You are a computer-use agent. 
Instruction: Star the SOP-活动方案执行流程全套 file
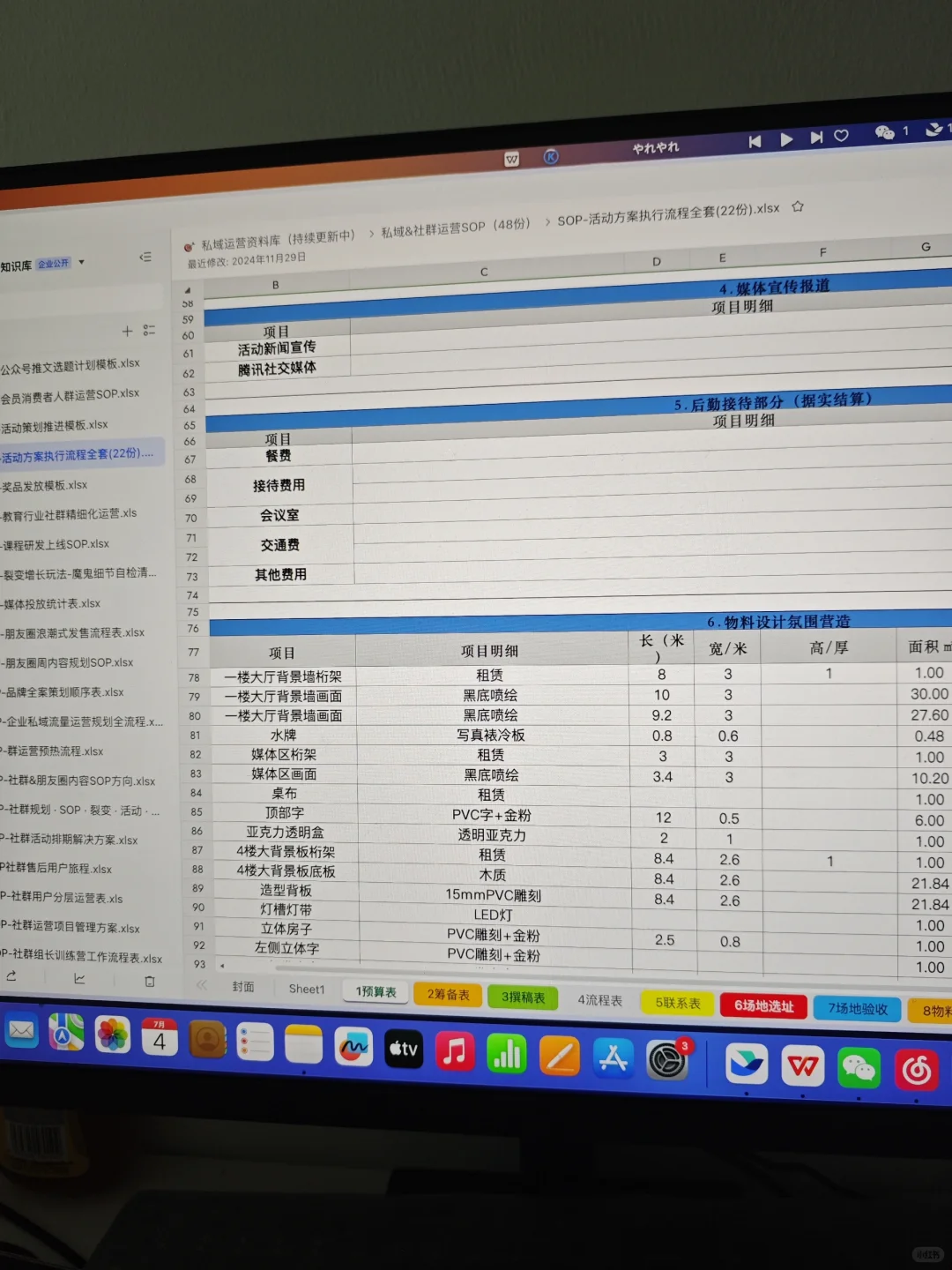pyautogui.click(x=797, y=205)
